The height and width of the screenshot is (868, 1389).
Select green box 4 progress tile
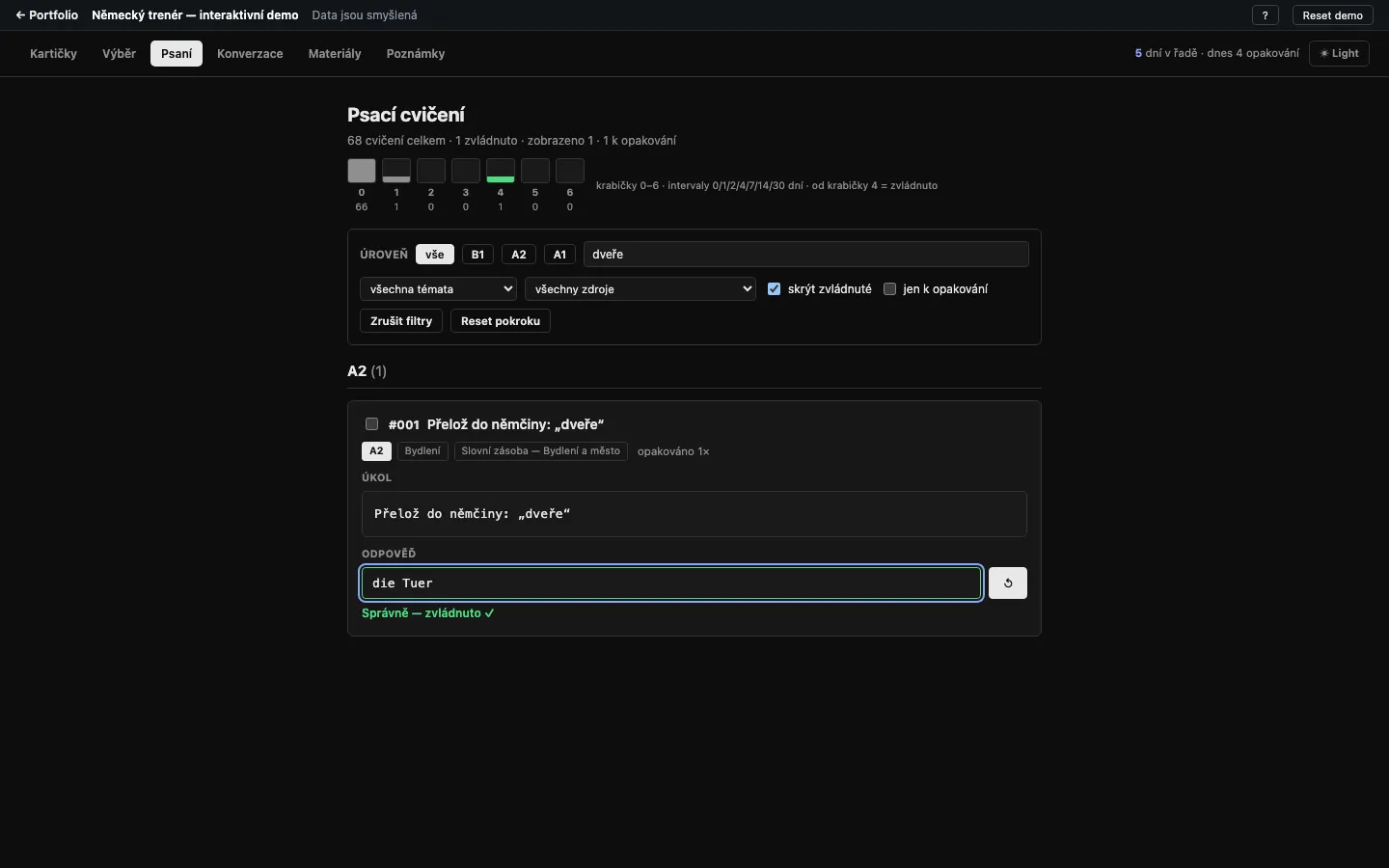coord(501,171)
